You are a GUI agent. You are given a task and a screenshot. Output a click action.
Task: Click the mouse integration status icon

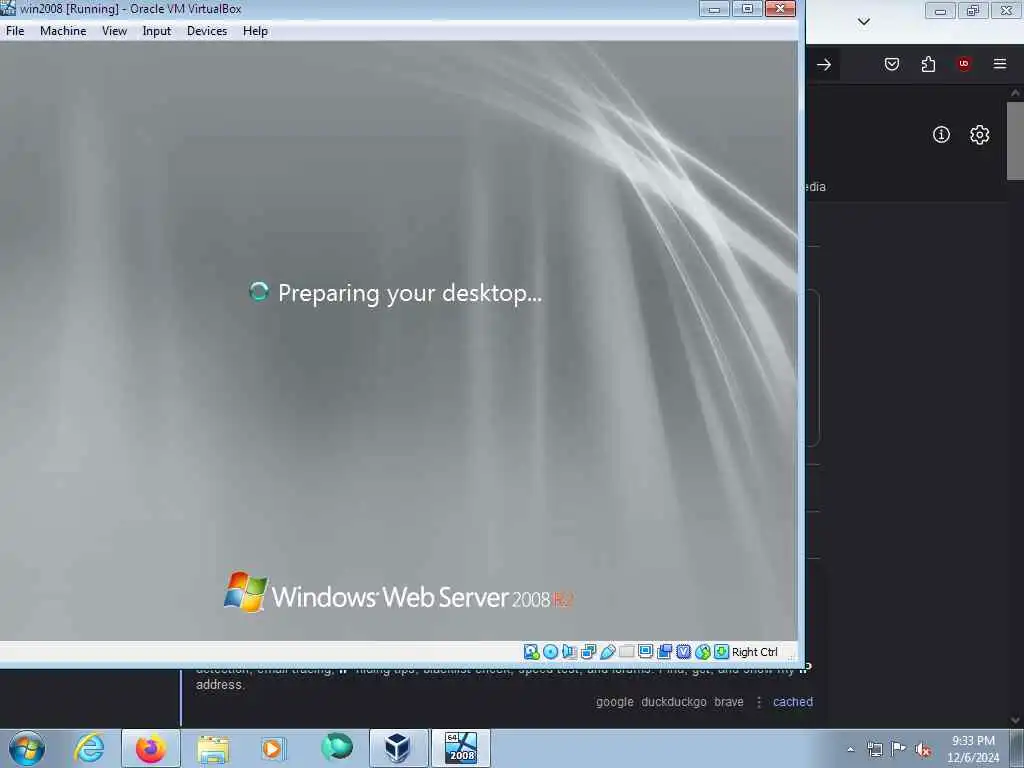703,652
